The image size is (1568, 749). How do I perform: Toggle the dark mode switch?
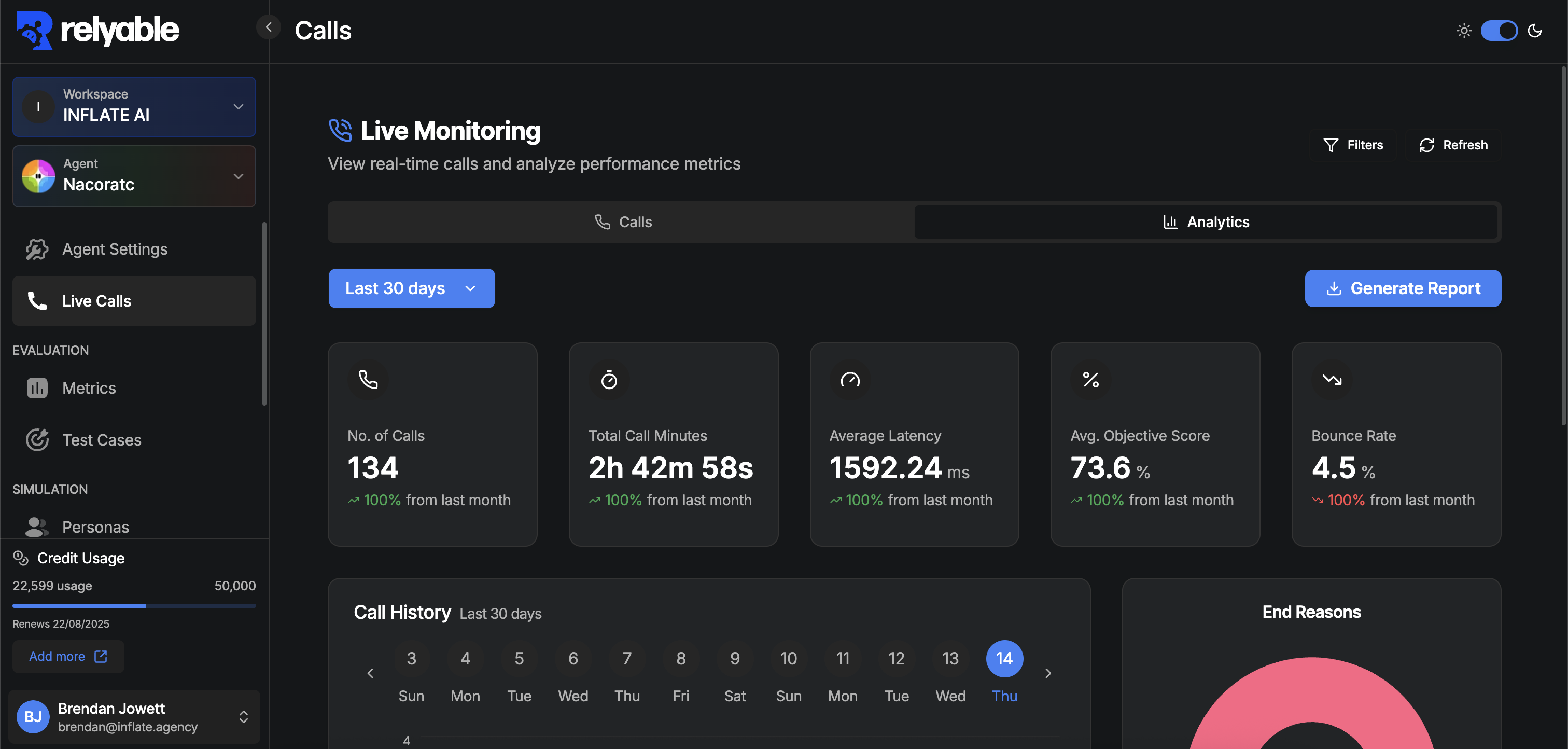tap(1499, 31)
